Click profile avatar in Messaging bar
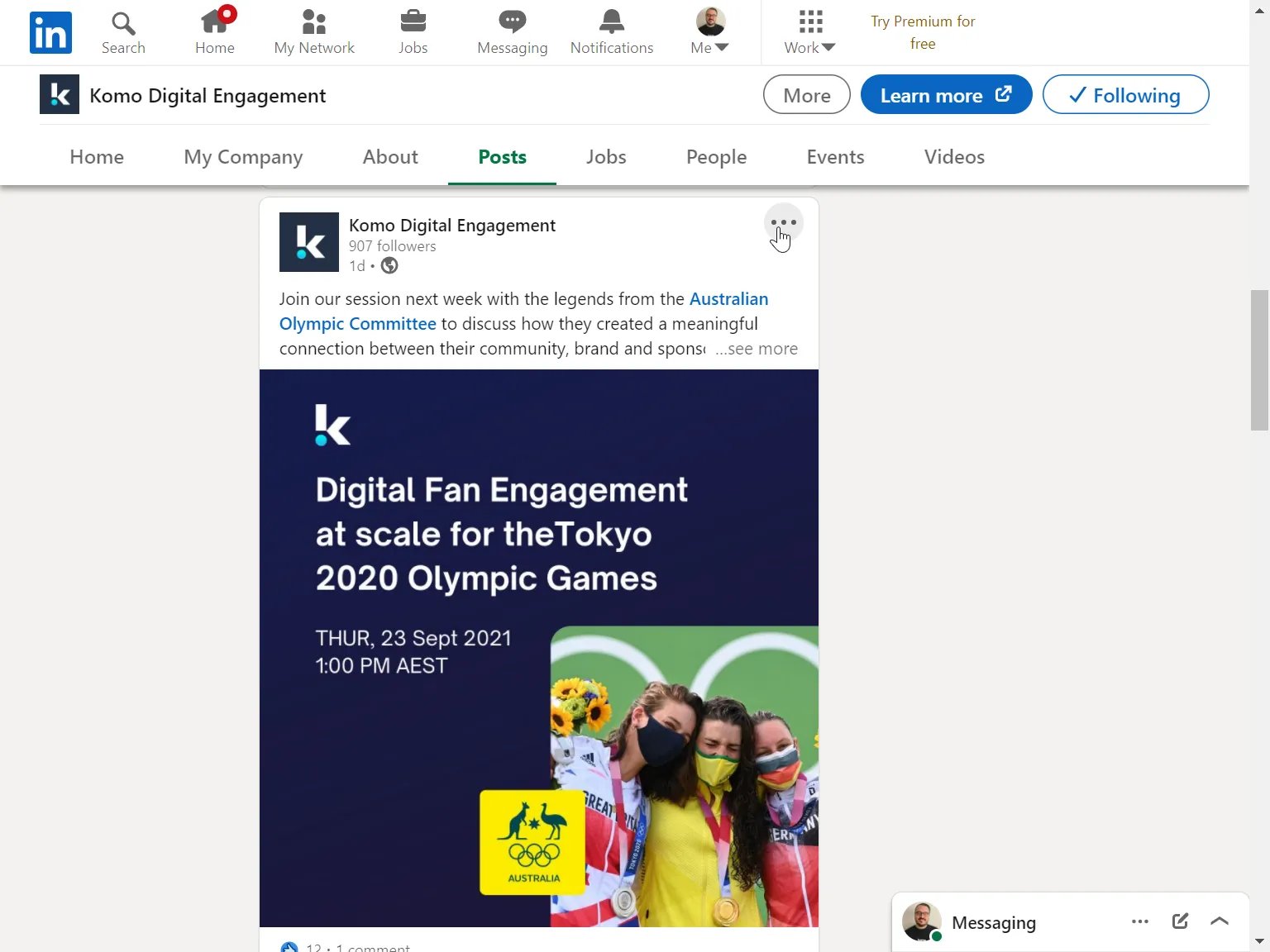 click(921, 921)
